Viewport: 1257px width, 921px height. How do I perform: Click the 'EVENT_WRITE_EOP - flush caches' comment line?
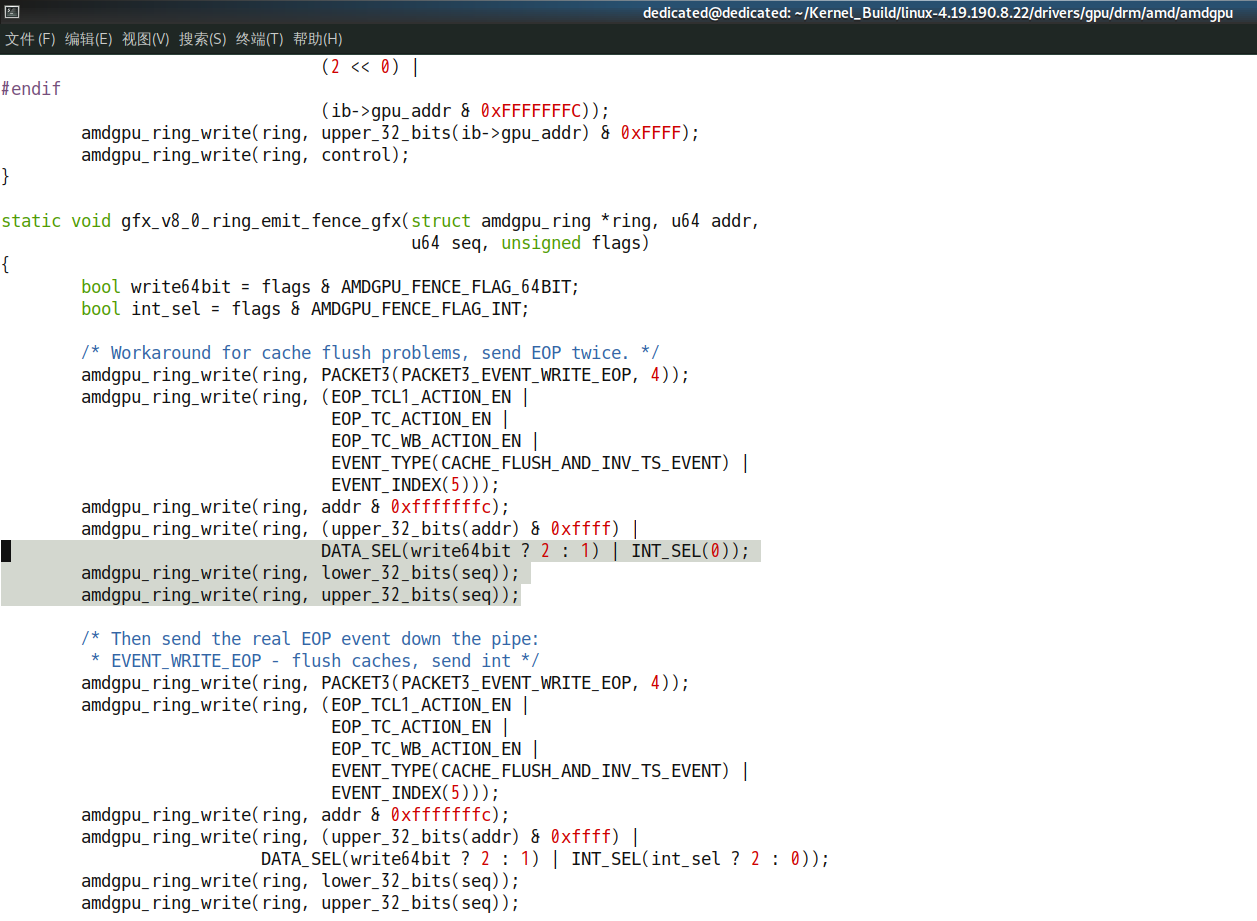[315, 661]
